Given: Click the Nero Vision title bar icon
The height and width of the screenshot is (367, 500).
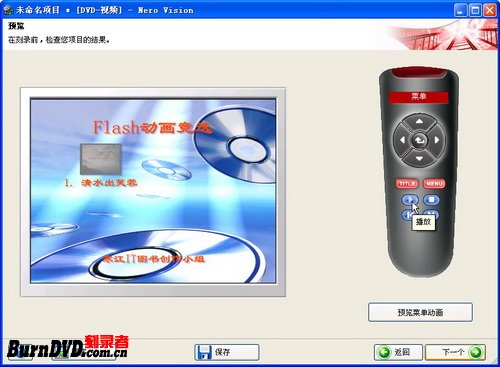Looking at the screenshot, I should click(x=8, y=10).
